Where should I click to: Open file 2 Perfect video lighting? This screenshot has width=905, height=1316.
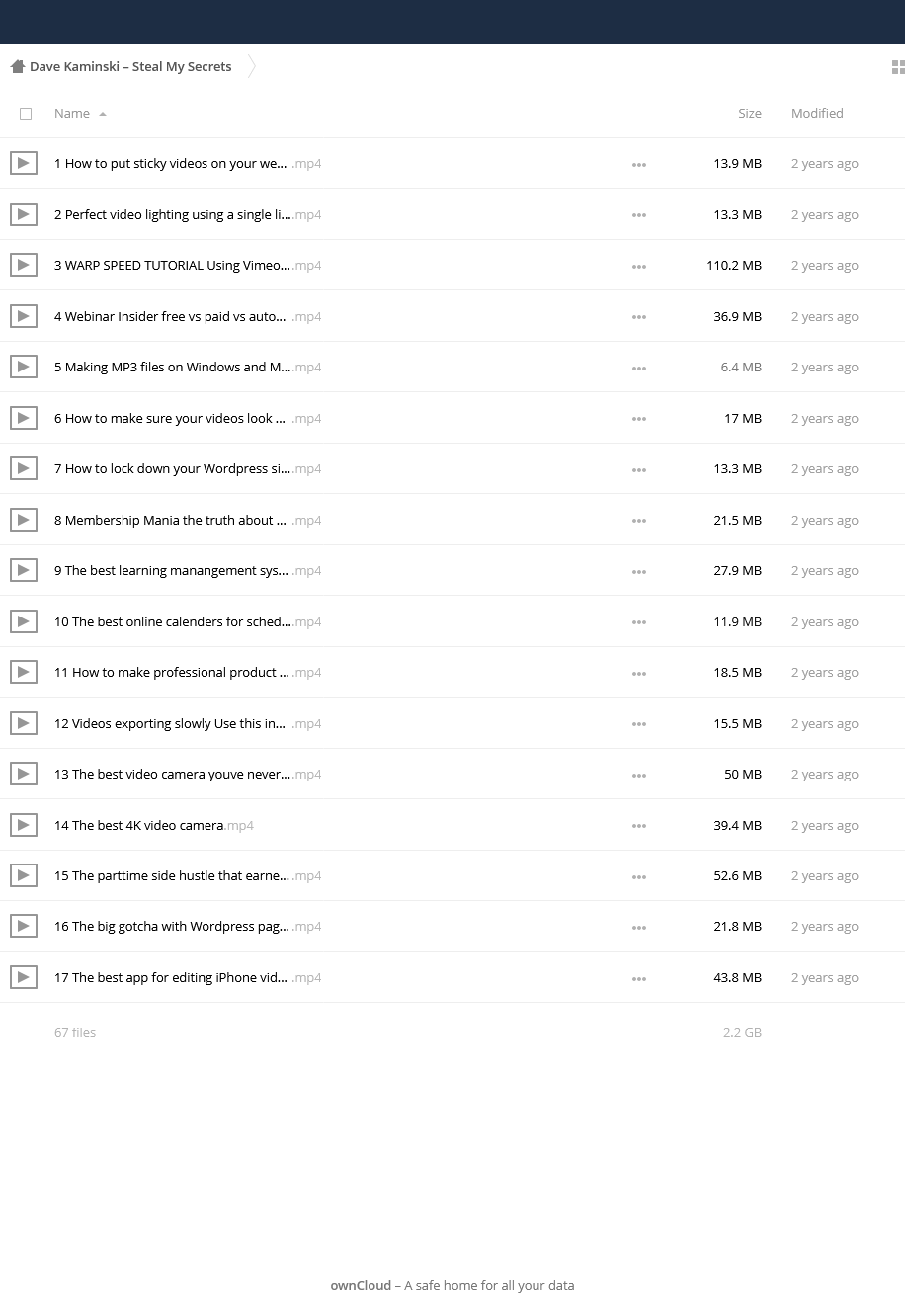pos(188,214)
